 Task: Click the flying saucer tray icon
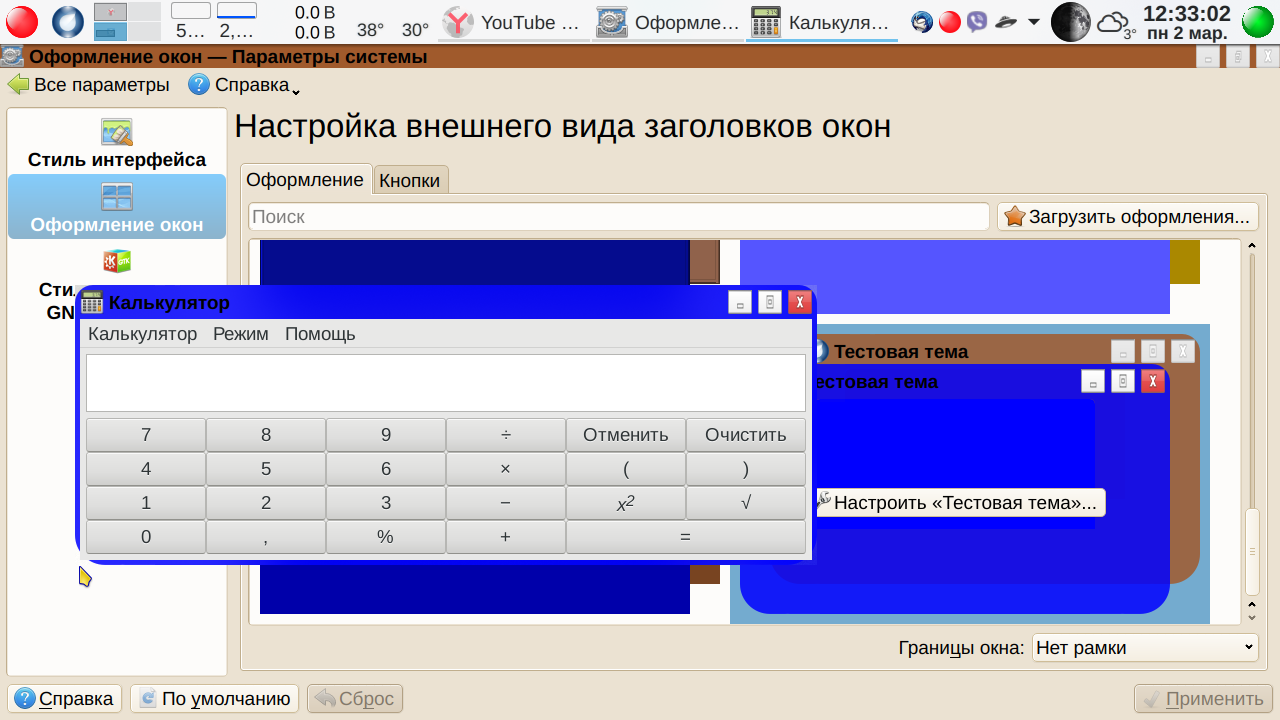(1006, 22)
